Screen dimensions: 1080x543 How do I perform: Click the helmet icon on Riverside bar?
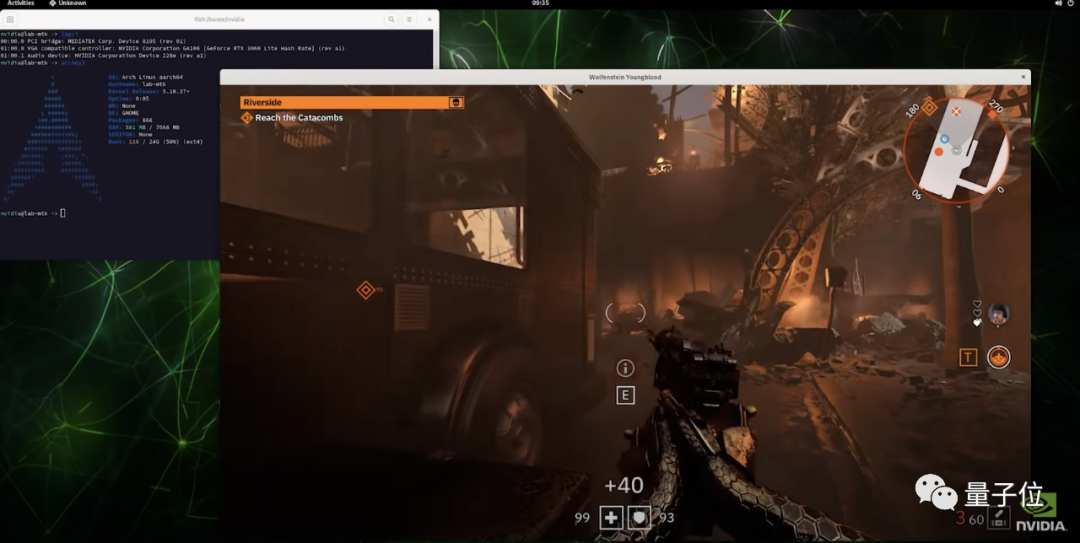coord(455,102)
